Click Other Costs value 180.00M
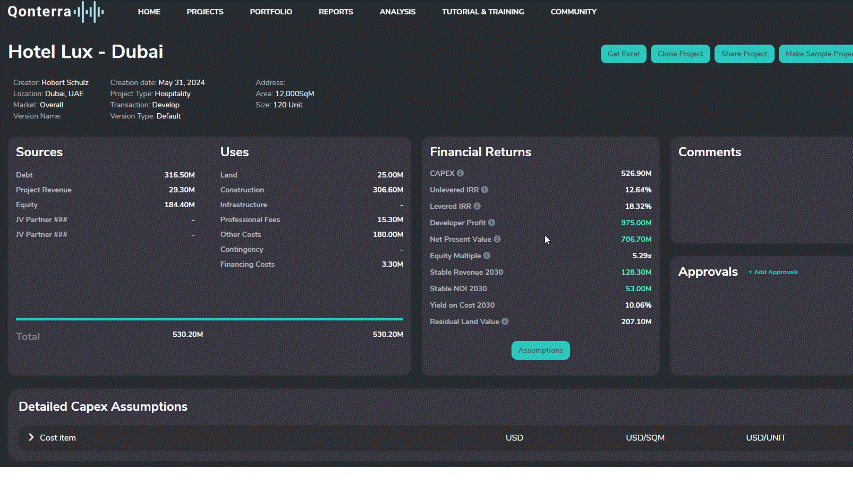The height and width of the screenshot is (480, 853). (x=388, y=235)
